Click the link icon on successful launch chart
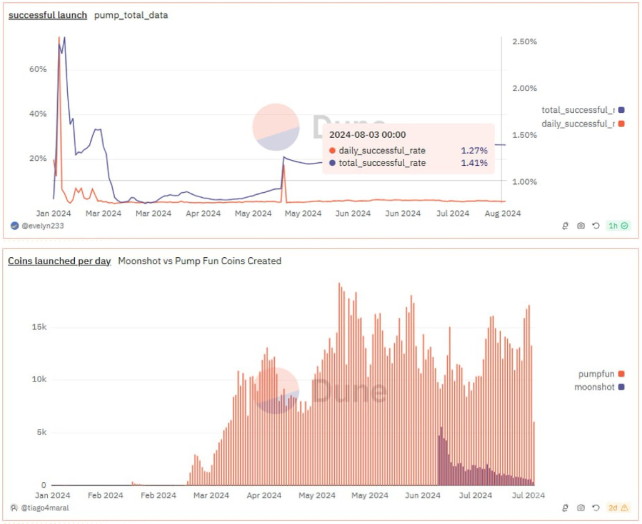The height and width of the screenshot is (524, 642). tap(567, 226)
